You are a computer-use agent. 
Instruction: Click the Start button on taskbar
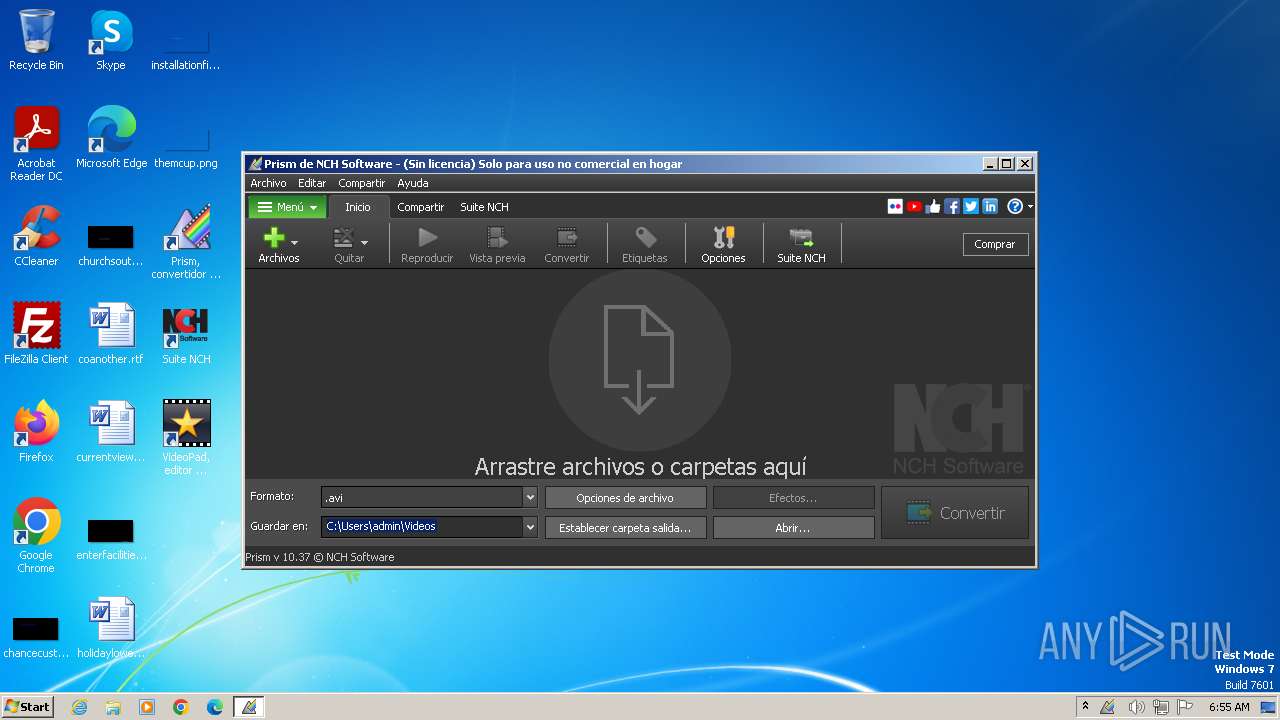coord(28,706)
